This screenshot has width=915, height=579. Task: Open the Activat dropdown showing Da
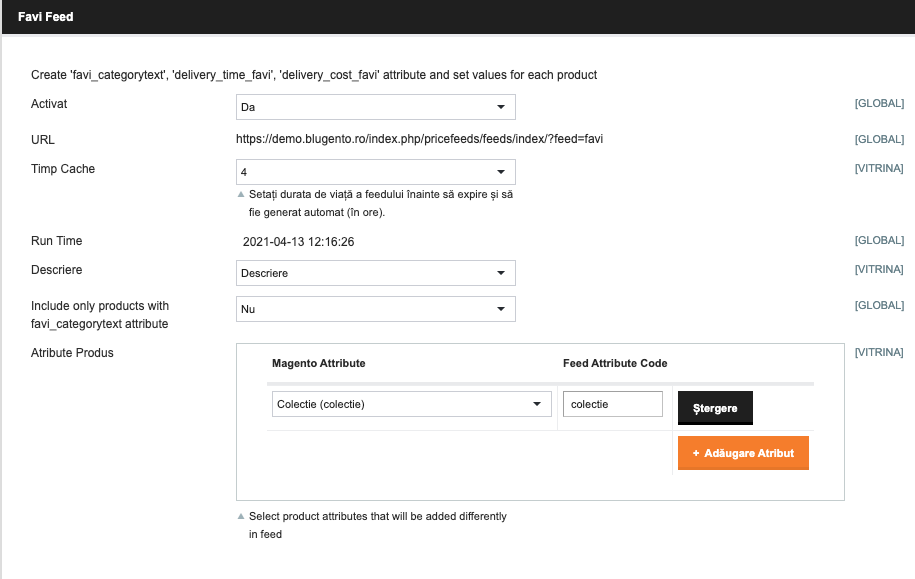[x=376, y=107]
